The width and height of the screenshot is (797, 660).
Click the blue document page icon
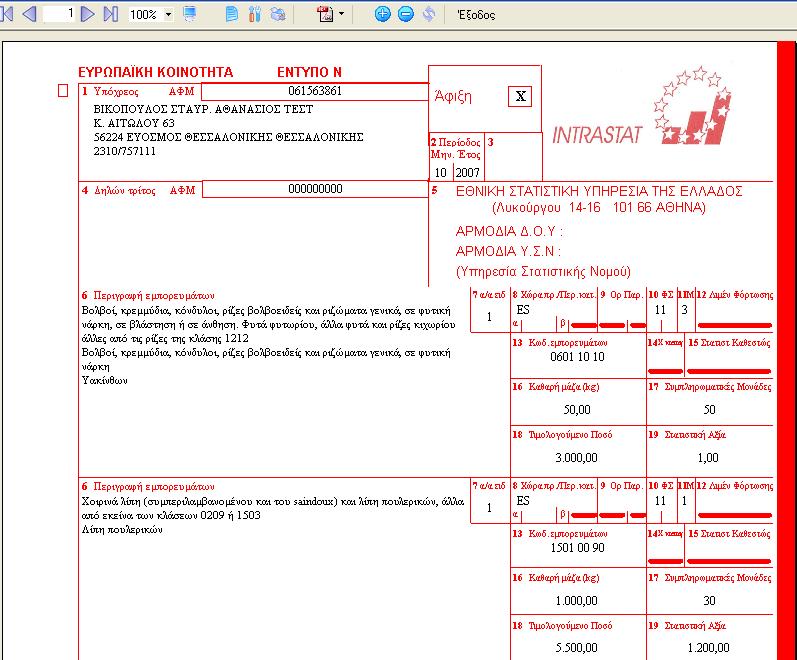[x=231, y=14]
